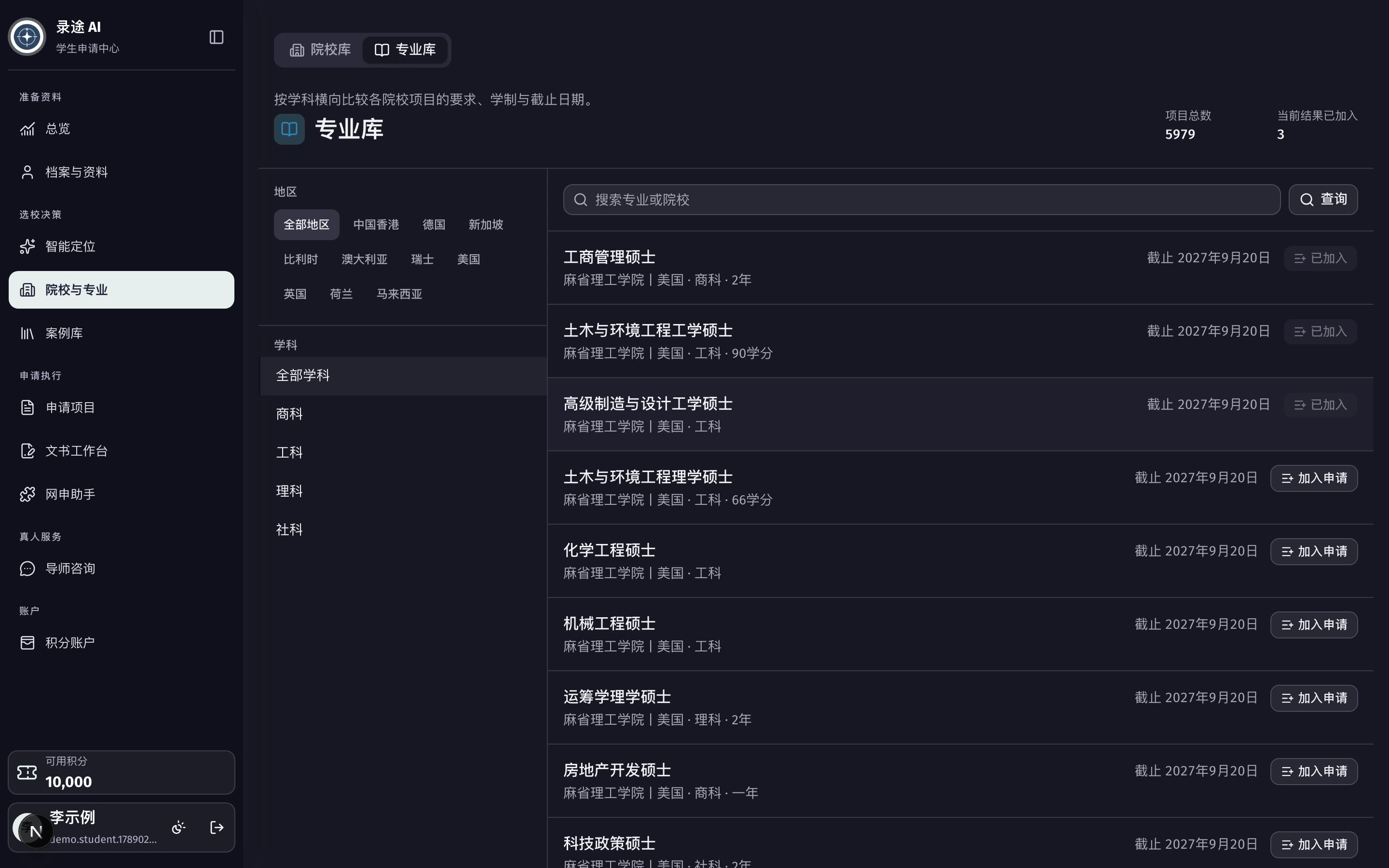Viewport: 1389px width, 868px height.
Task: Click the 录途 AI compass logo
Action: coord(27,37)
